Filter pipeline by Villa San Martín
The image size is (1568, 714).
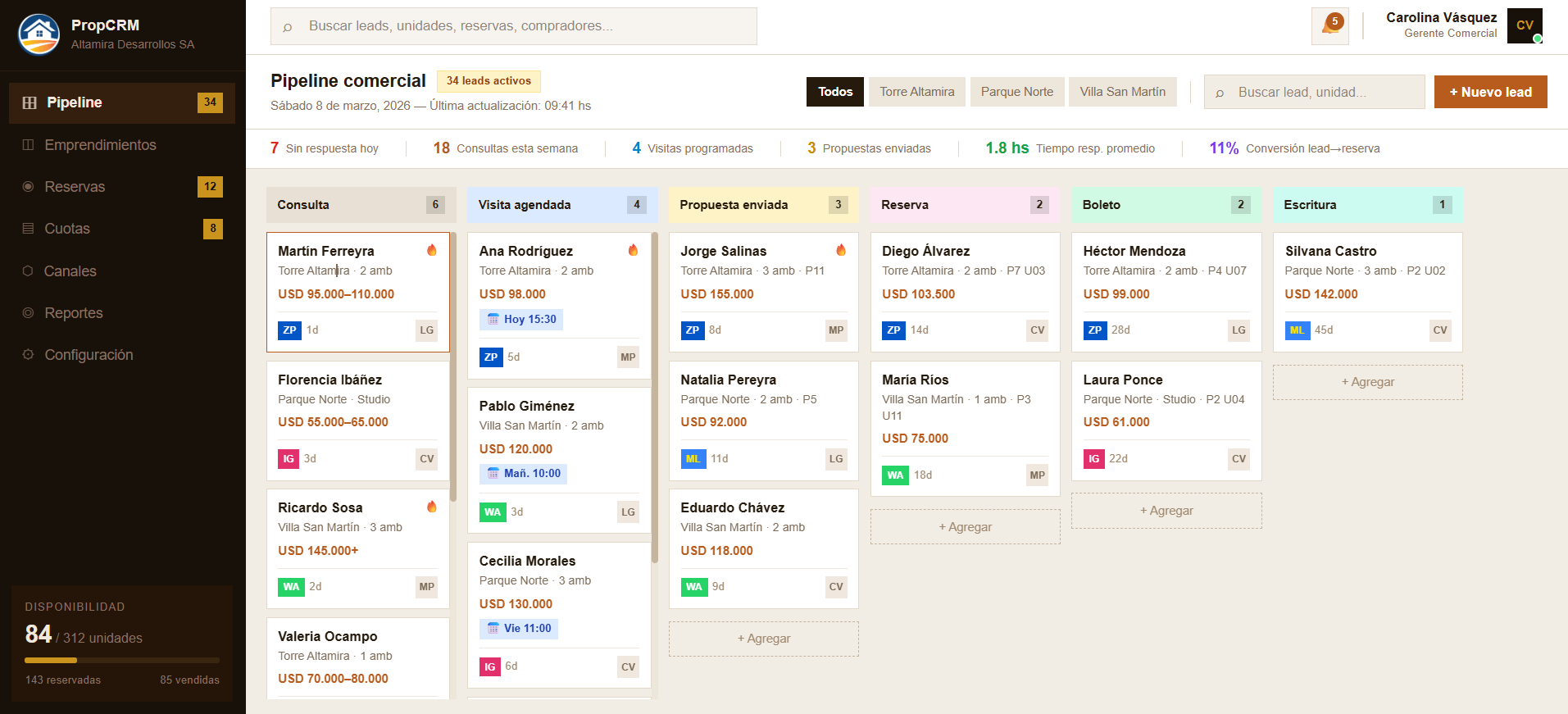[1122, 92]
